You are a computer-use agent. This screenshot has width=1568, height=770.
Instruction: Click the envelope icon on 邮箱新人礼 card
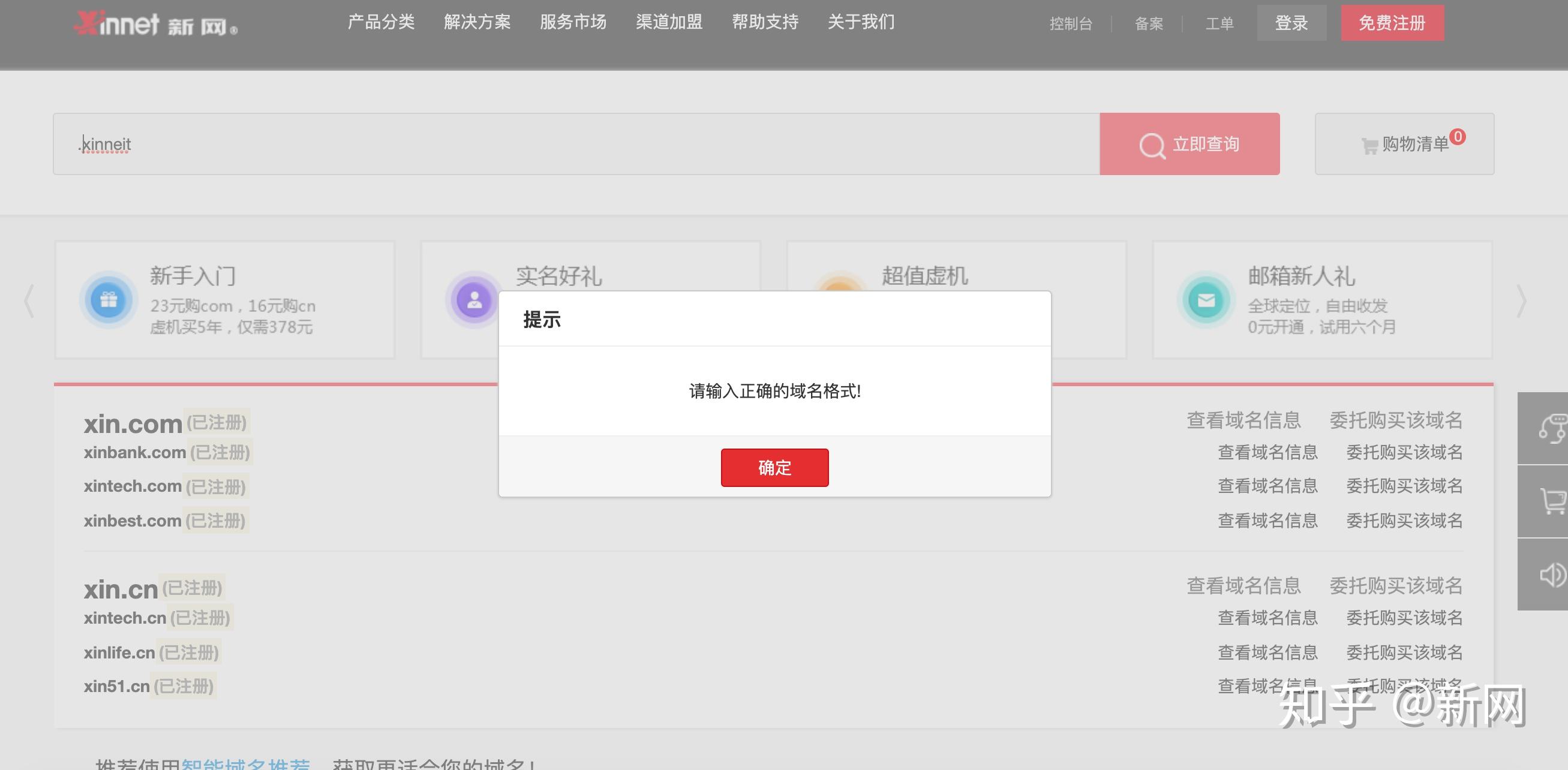pos(1207,300)
